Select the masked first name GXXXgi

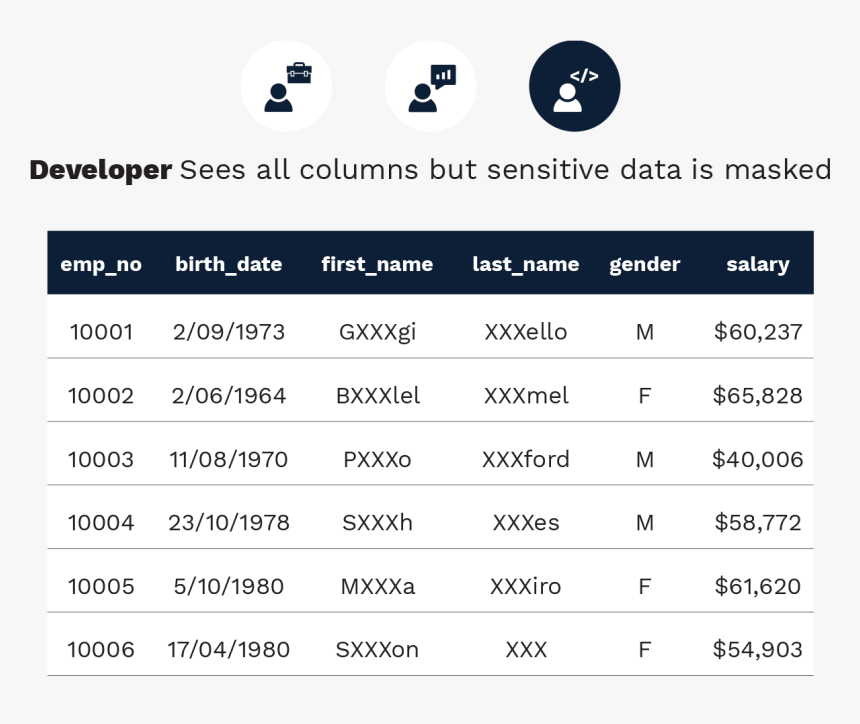[x=377, y=332]
